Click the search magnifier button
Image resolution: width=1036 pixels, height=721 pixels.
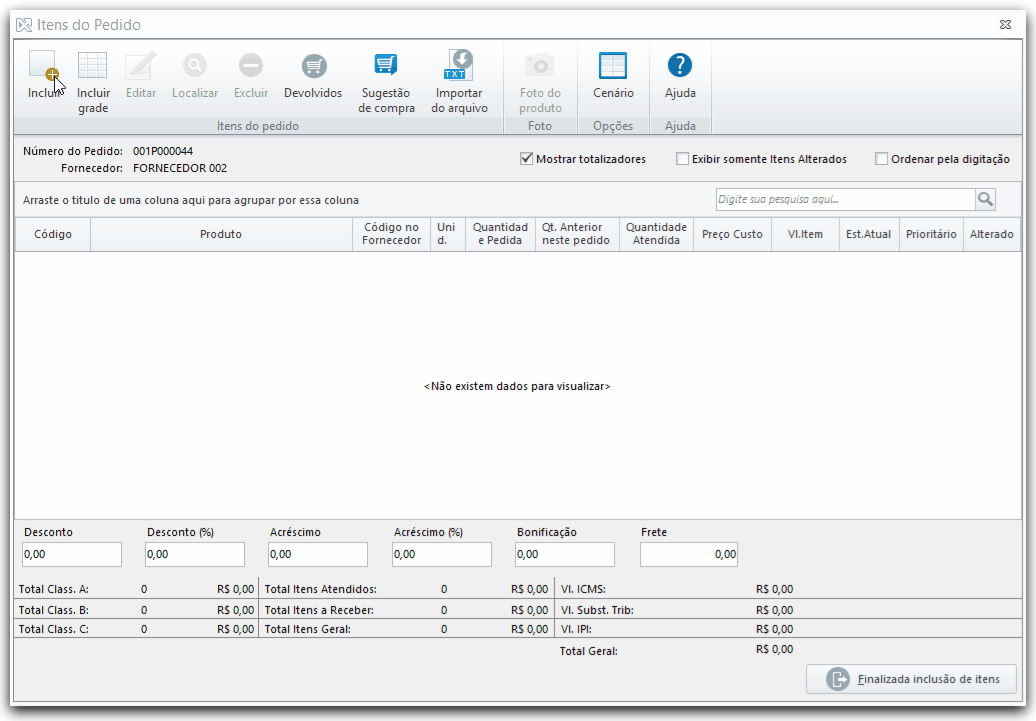click(985, 200)
